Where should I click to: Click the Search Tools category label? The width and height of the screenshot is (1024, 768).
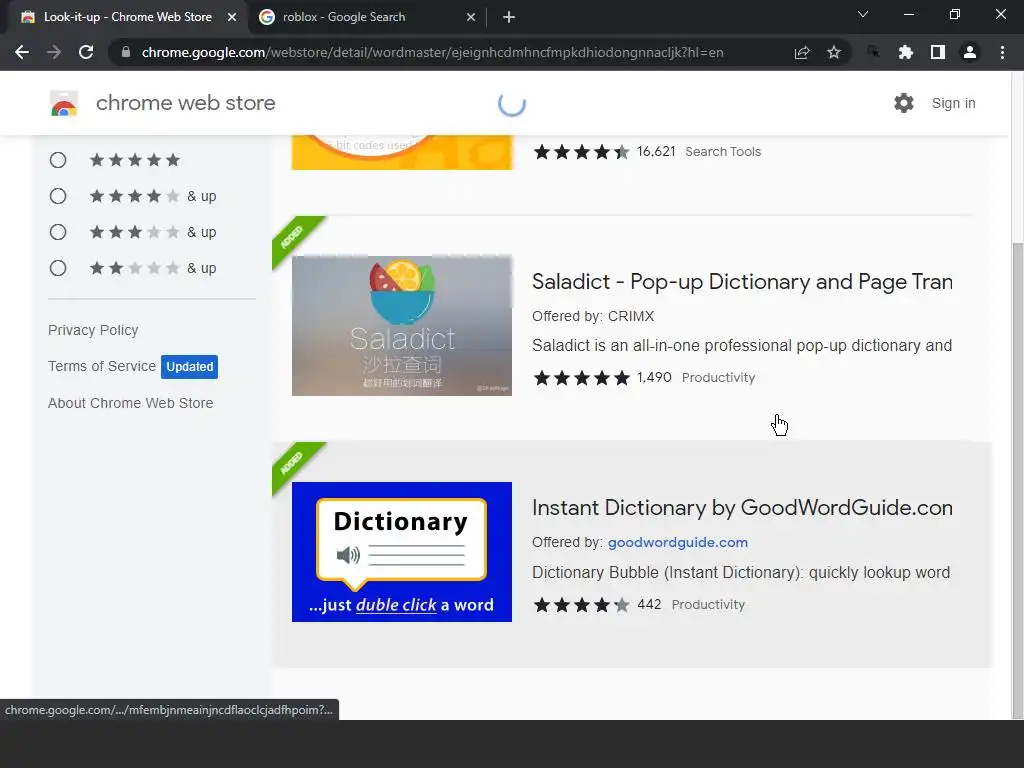pos(723,152)
